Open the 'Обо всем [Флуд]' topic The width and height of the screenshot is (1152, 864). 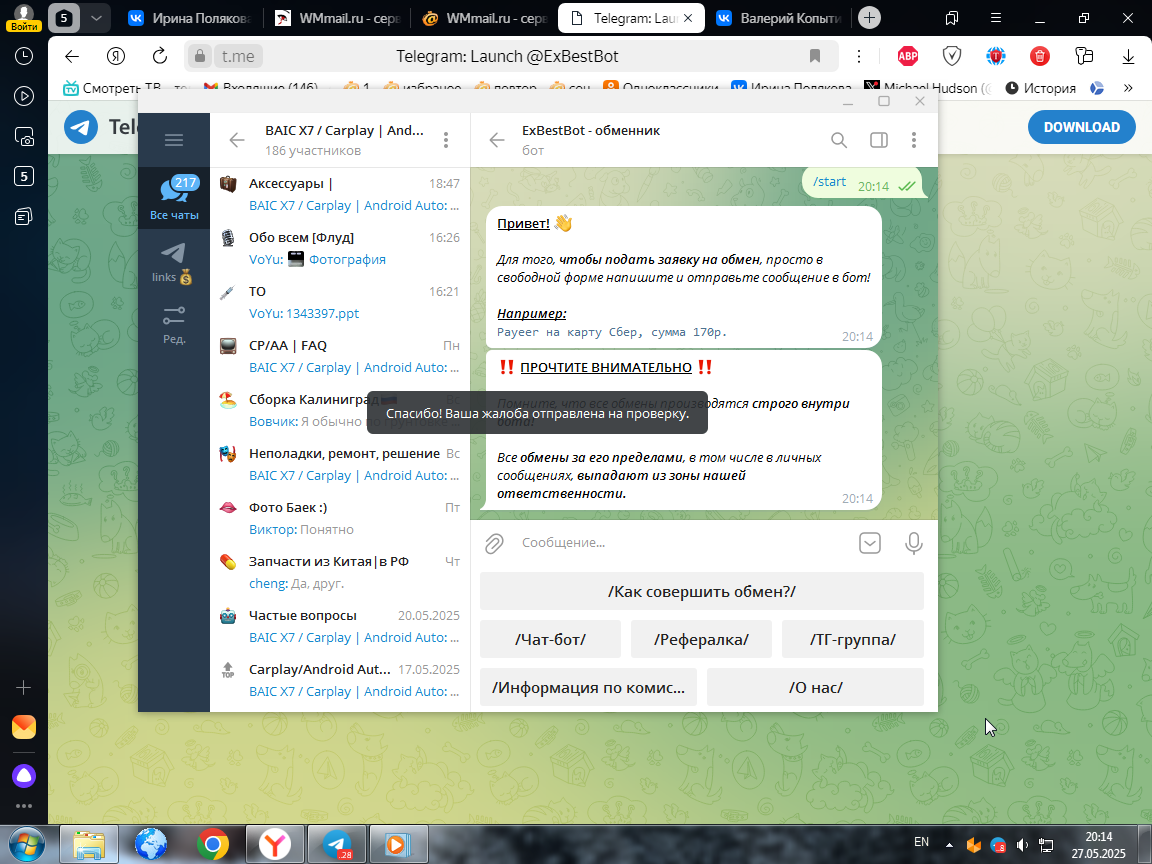point(339,248)
